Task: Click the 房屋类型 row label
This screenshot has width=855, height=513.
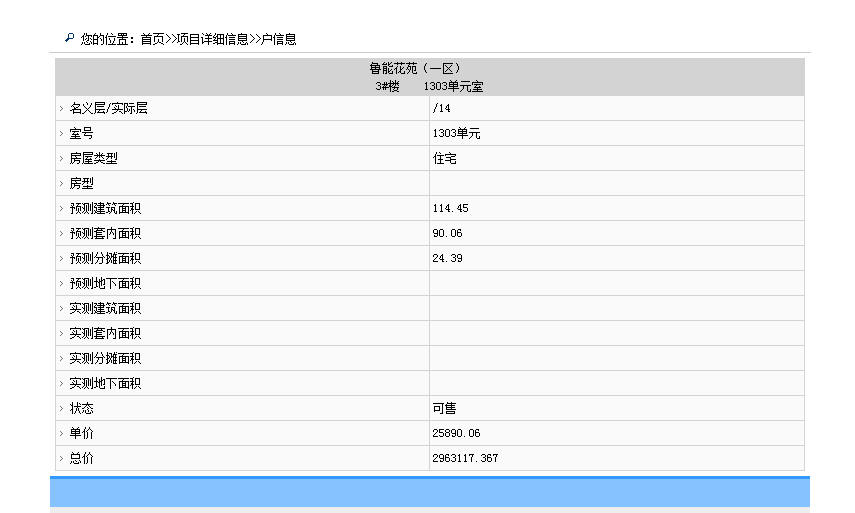Action: click(x=93, y=158)
